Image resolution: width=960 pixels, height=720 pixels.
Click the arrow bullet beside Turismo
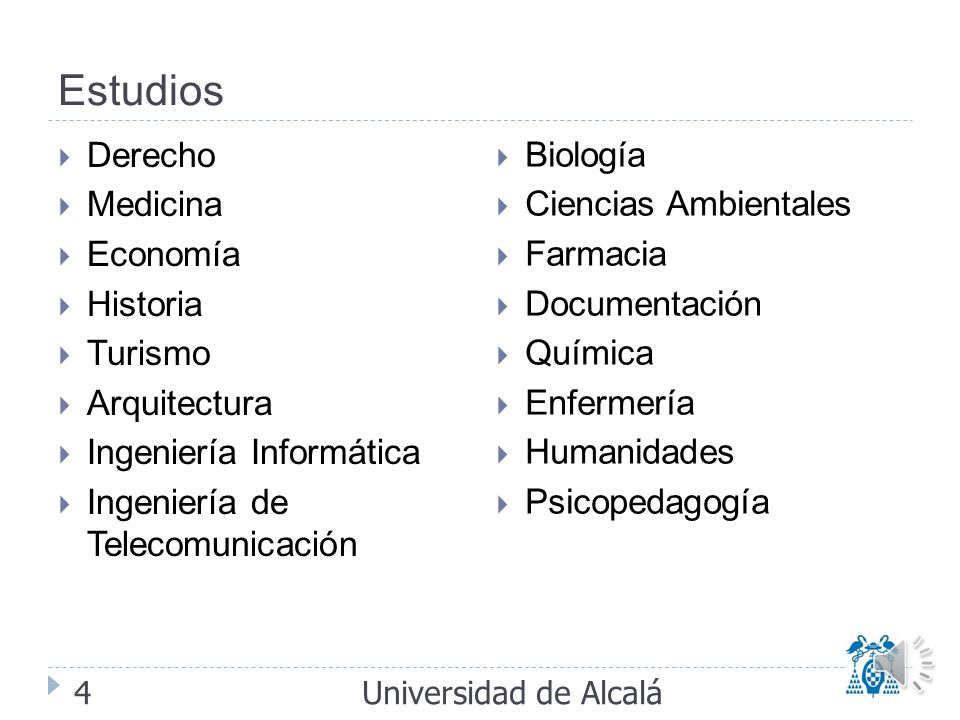(65, 355)
